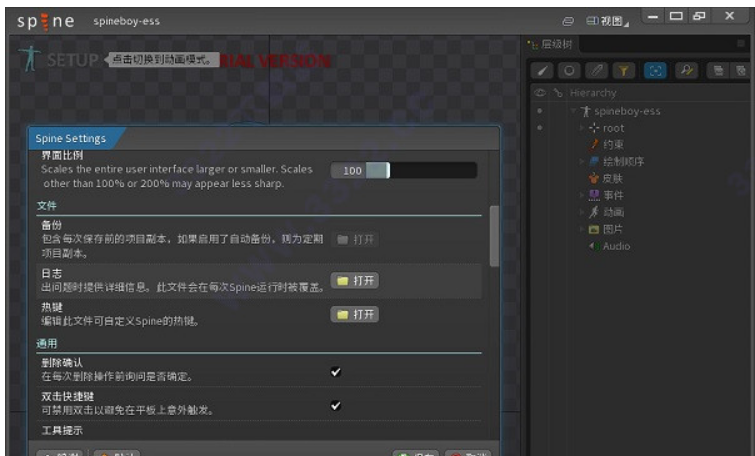
Task: Select the 图片 tree row
Action: click(606, 229)
